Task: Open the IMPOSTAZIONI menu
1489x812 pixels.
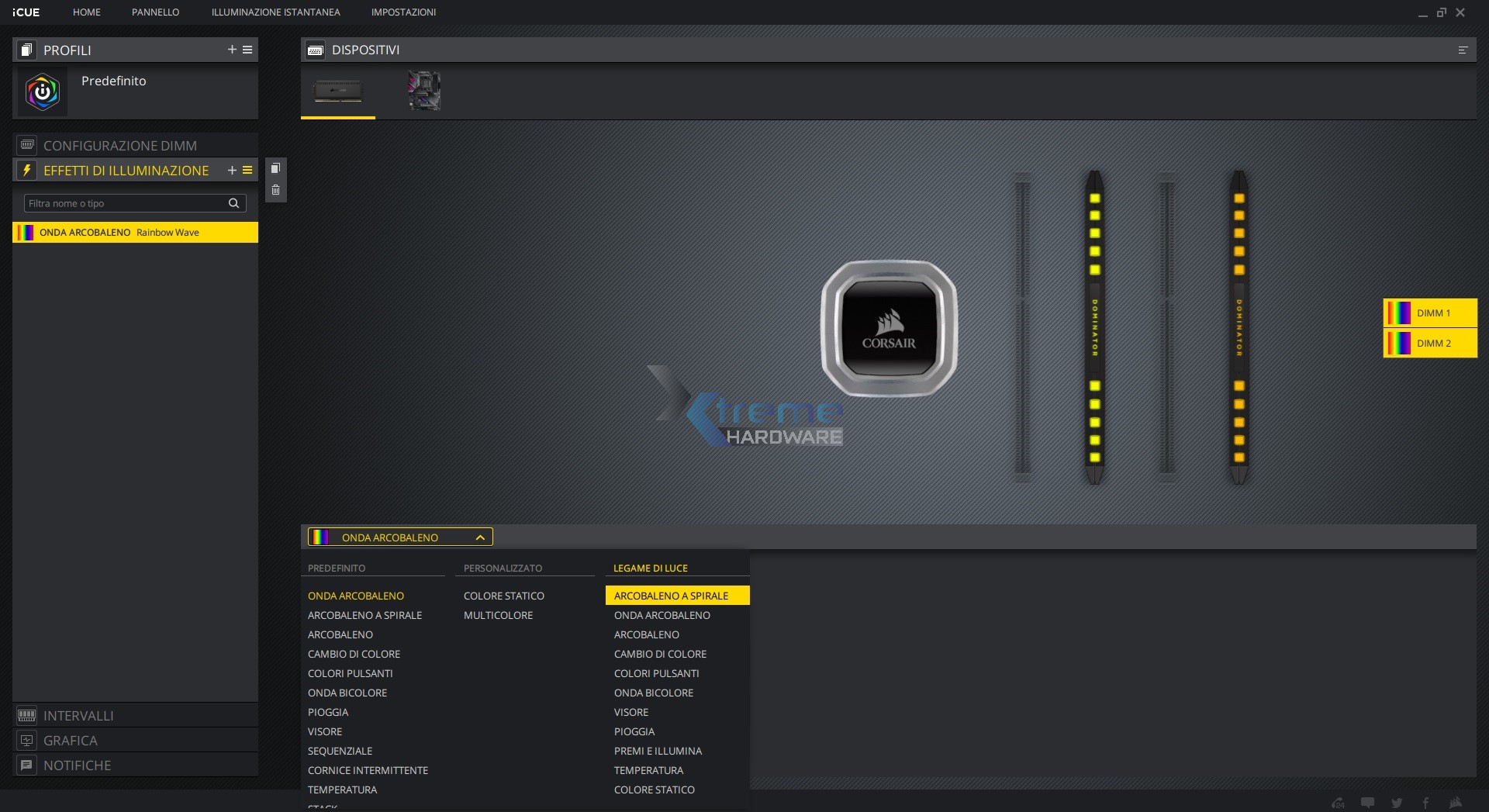Action: coord(403,12)
